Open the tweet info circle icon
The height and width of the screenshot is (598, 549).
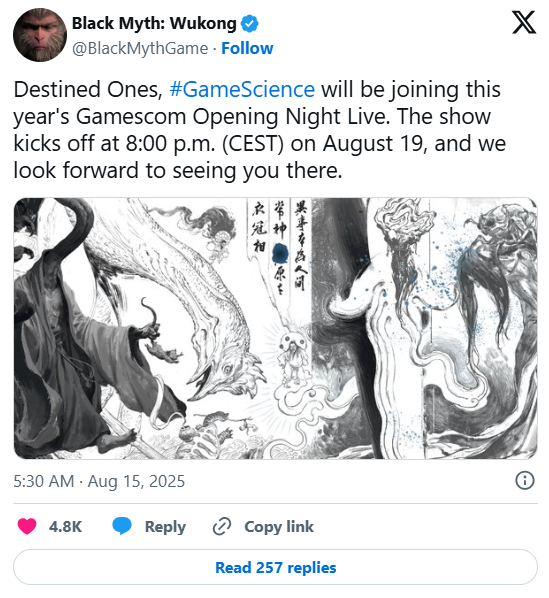click(525, 481)
